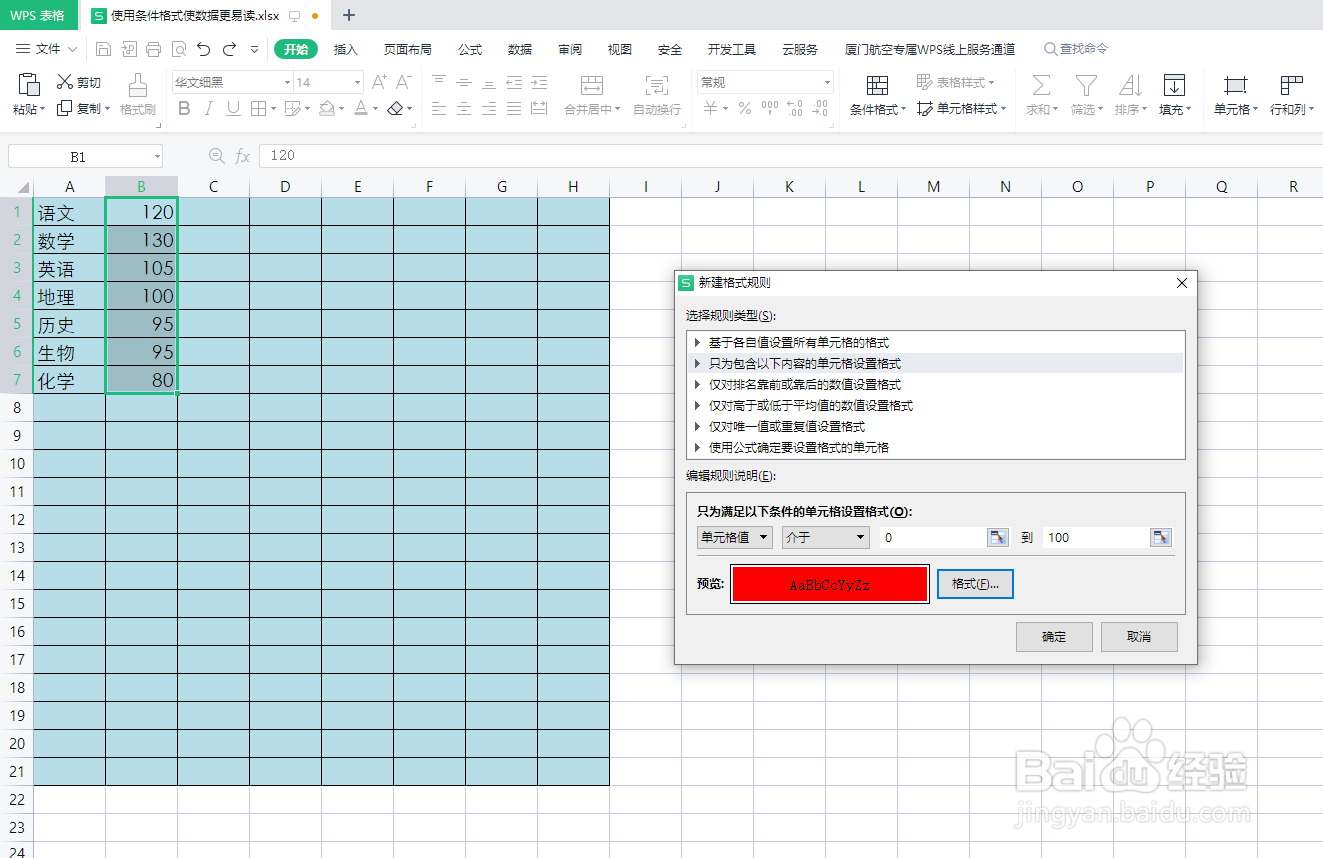Open the 常规 number format dropdown
The image size is (1323, 858).
826,81
